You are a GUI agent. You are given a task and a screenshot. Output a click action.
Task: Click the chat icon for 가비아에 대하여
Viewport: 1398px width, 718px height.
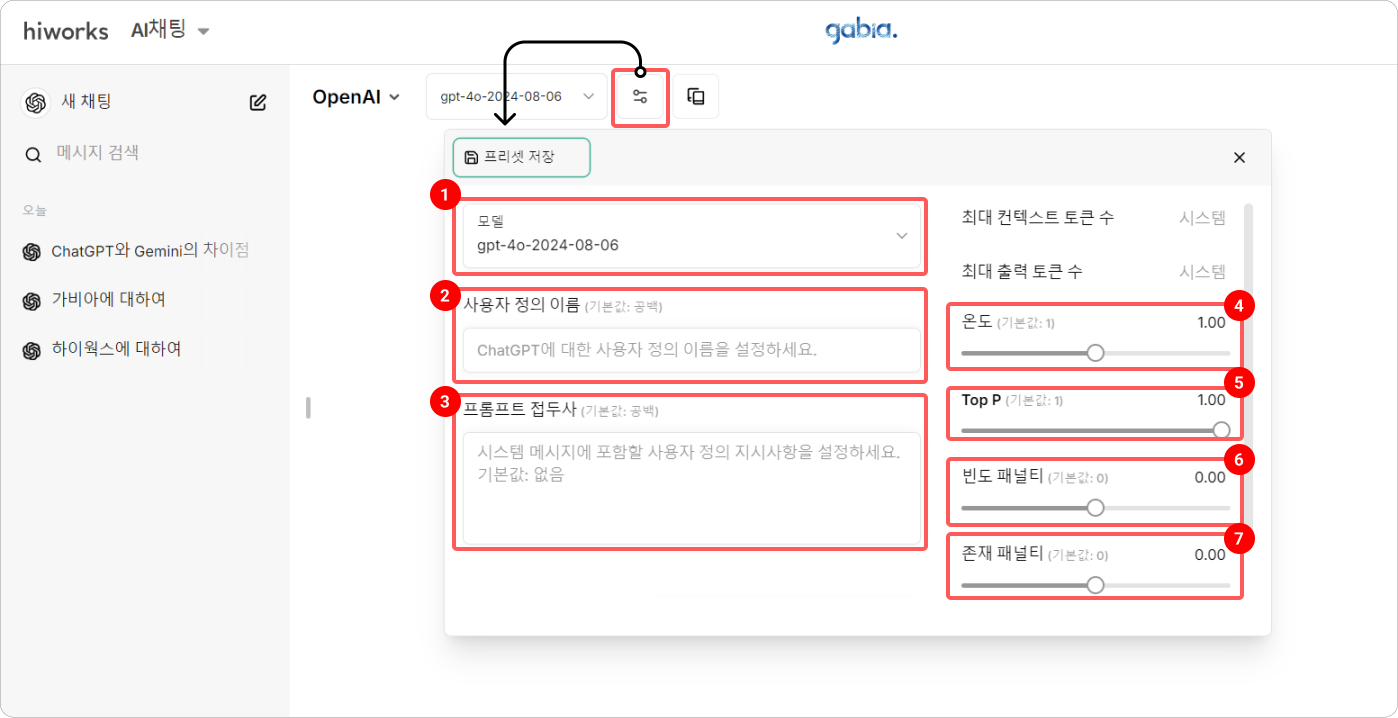(32, 301)
